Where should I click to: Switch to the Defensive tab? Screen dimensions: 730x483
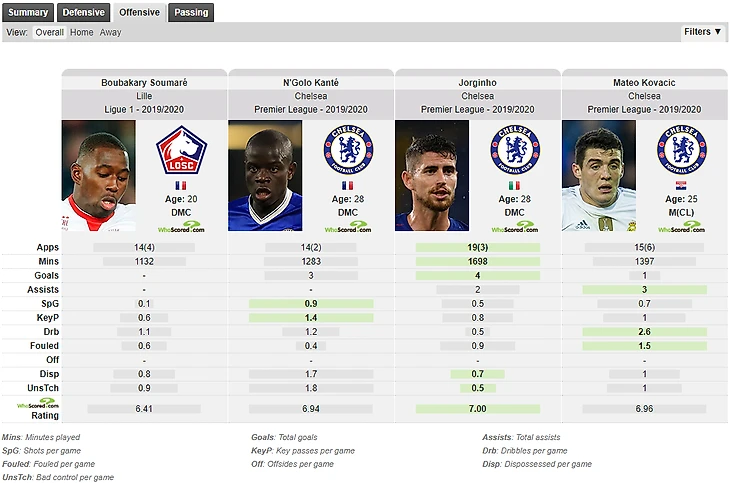coord(83,12)
